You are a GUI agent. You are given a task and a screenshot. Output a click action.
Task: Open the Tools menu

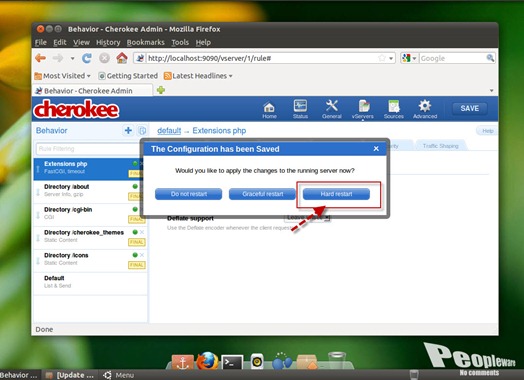tap(180, 42)
